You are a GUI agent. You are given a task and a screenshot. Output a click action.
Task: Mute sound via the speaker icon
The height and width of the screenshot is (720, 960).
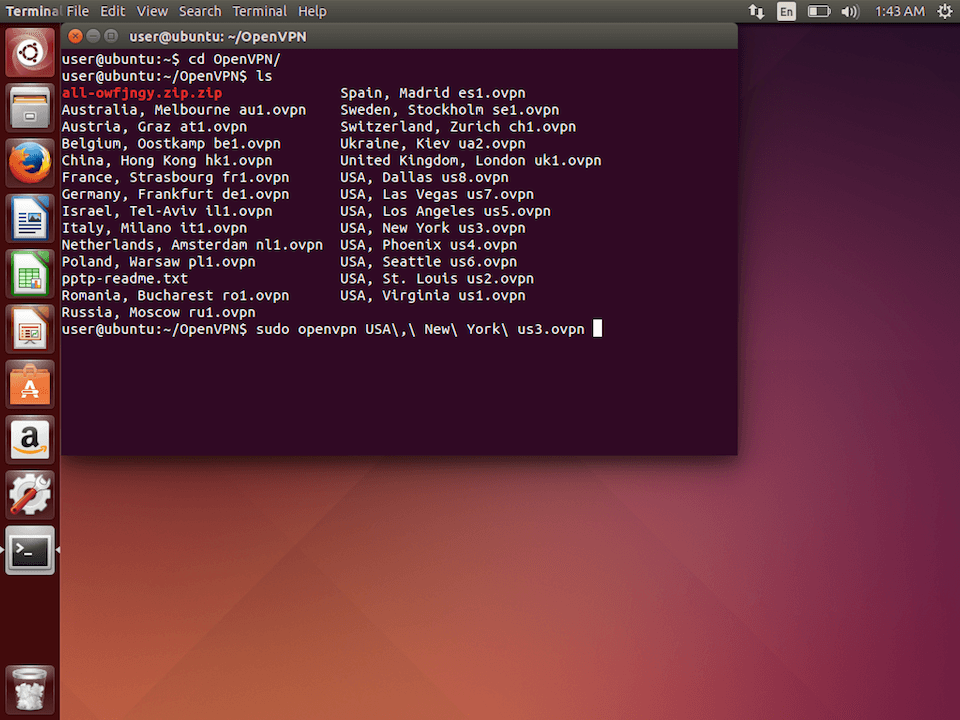[x=851, y=11]
